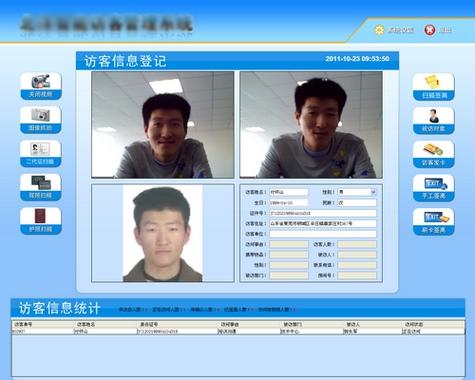This screenshot has width=475, height=380.
Task: Click the number of visitors field
Action: click(357, 244)
